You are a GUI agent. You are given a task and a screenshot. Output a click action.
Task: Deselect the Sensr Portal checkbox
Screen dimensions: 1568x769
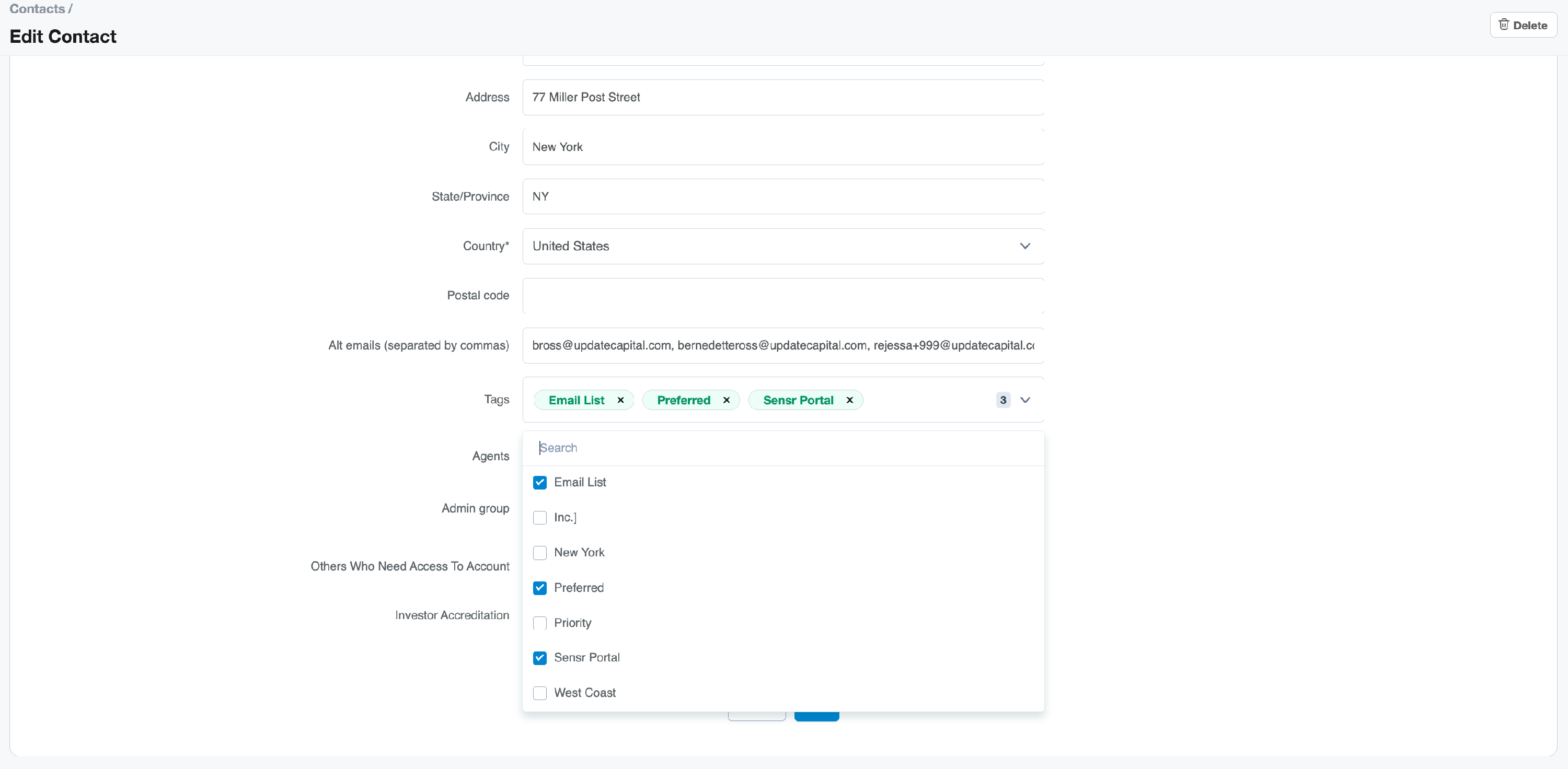tap(539, 658)
